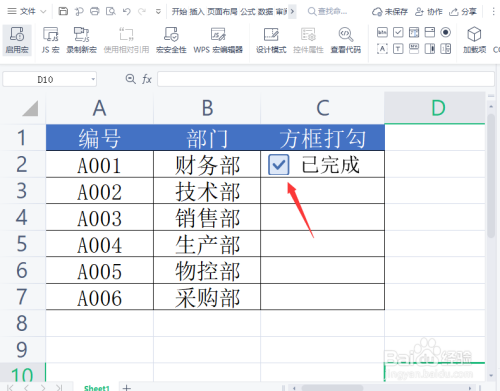The image size is (500, 391).
Task: Click in the formula bar input
Action: (x=326, y=79)
